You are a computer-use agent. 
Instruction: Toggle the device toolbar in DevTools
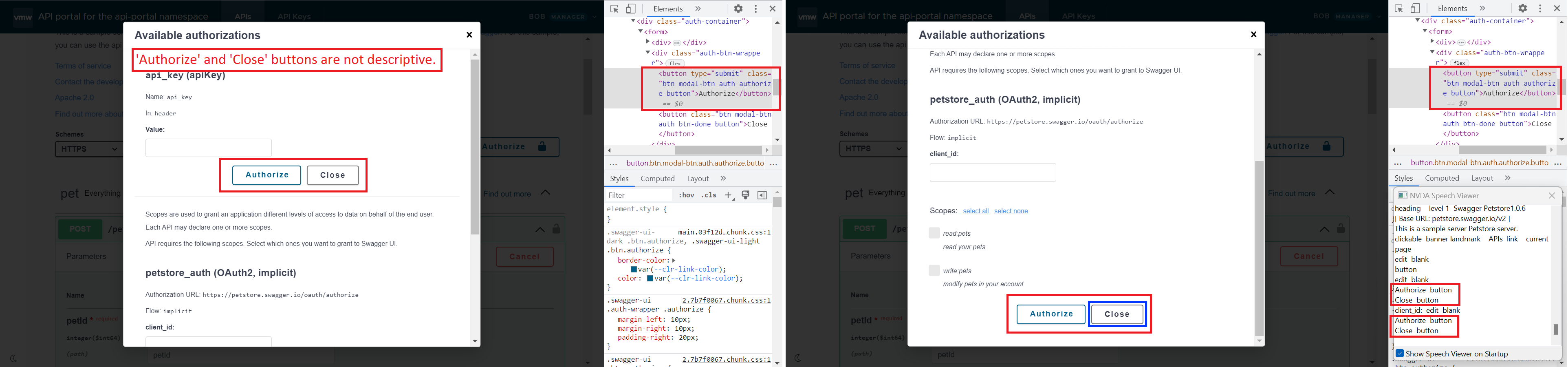click(631, 9)
